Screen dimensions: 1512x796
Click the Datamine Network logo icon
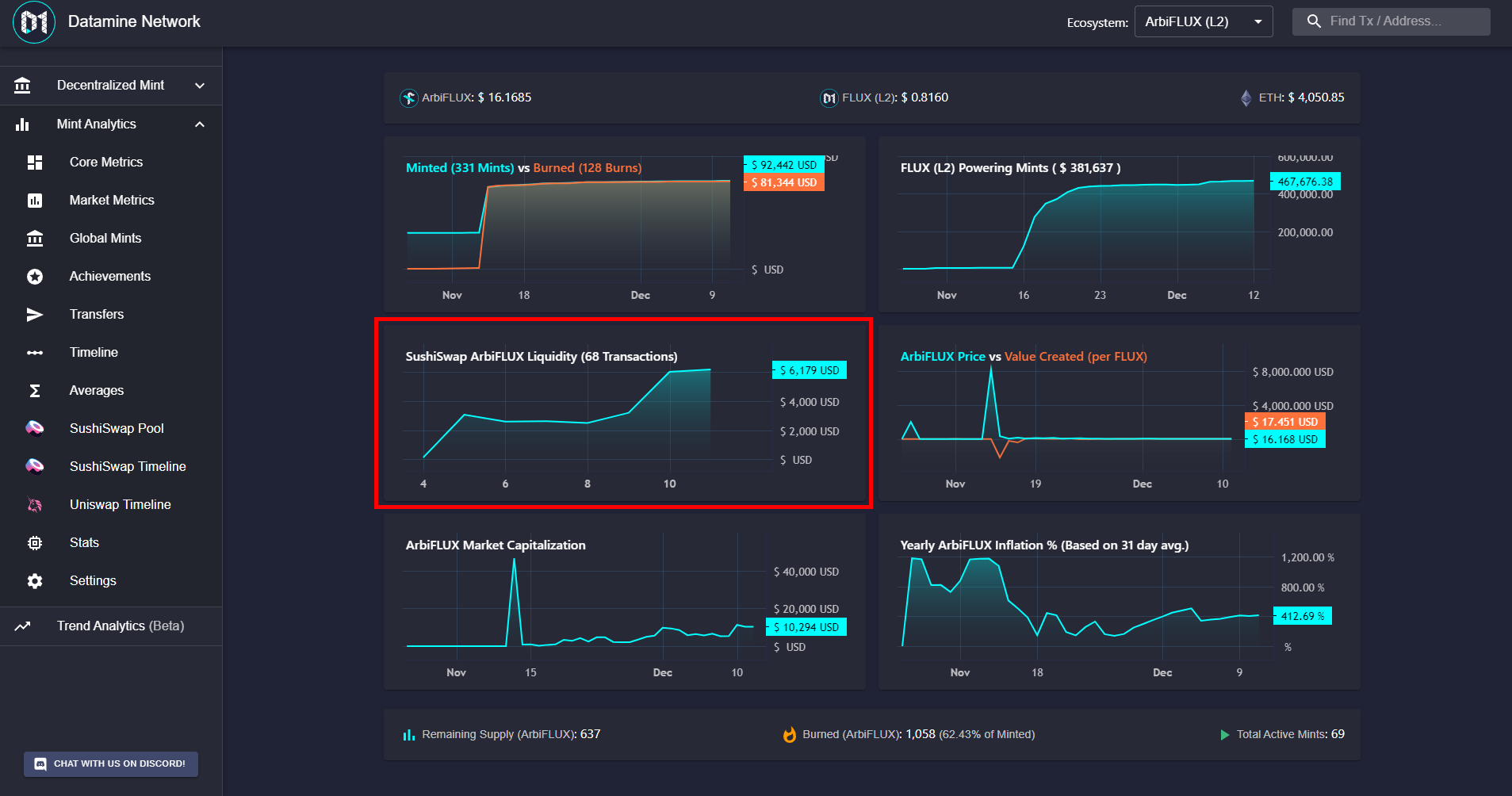pyautogui.click(x=34, y=22)
